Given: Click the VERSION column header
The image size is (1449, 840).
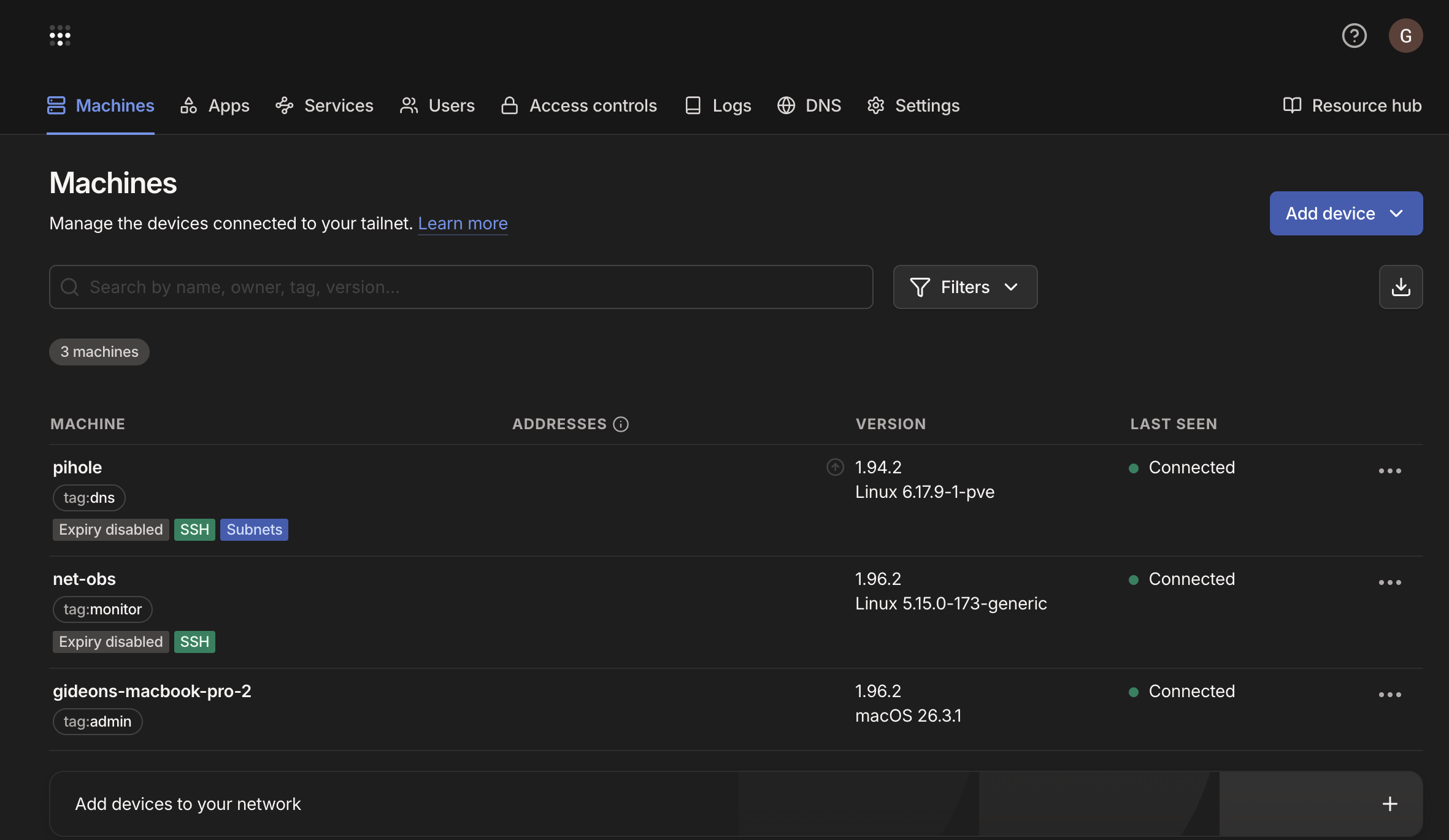Looking at the screenshot, I should pyautogui.click(x=891, y=424).
